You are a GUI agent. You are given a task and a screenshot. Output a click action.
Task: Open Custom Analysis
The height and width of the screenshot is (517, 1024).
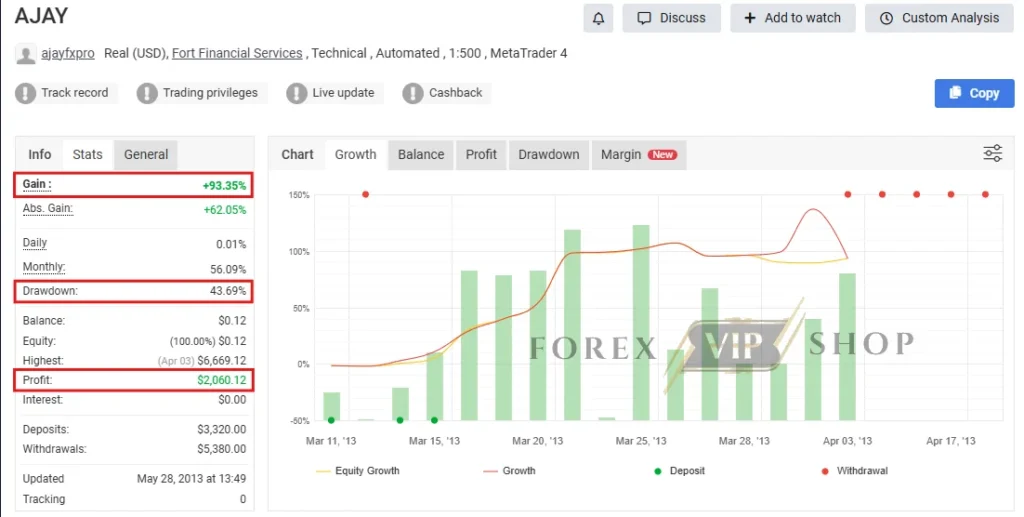(940, 18)
